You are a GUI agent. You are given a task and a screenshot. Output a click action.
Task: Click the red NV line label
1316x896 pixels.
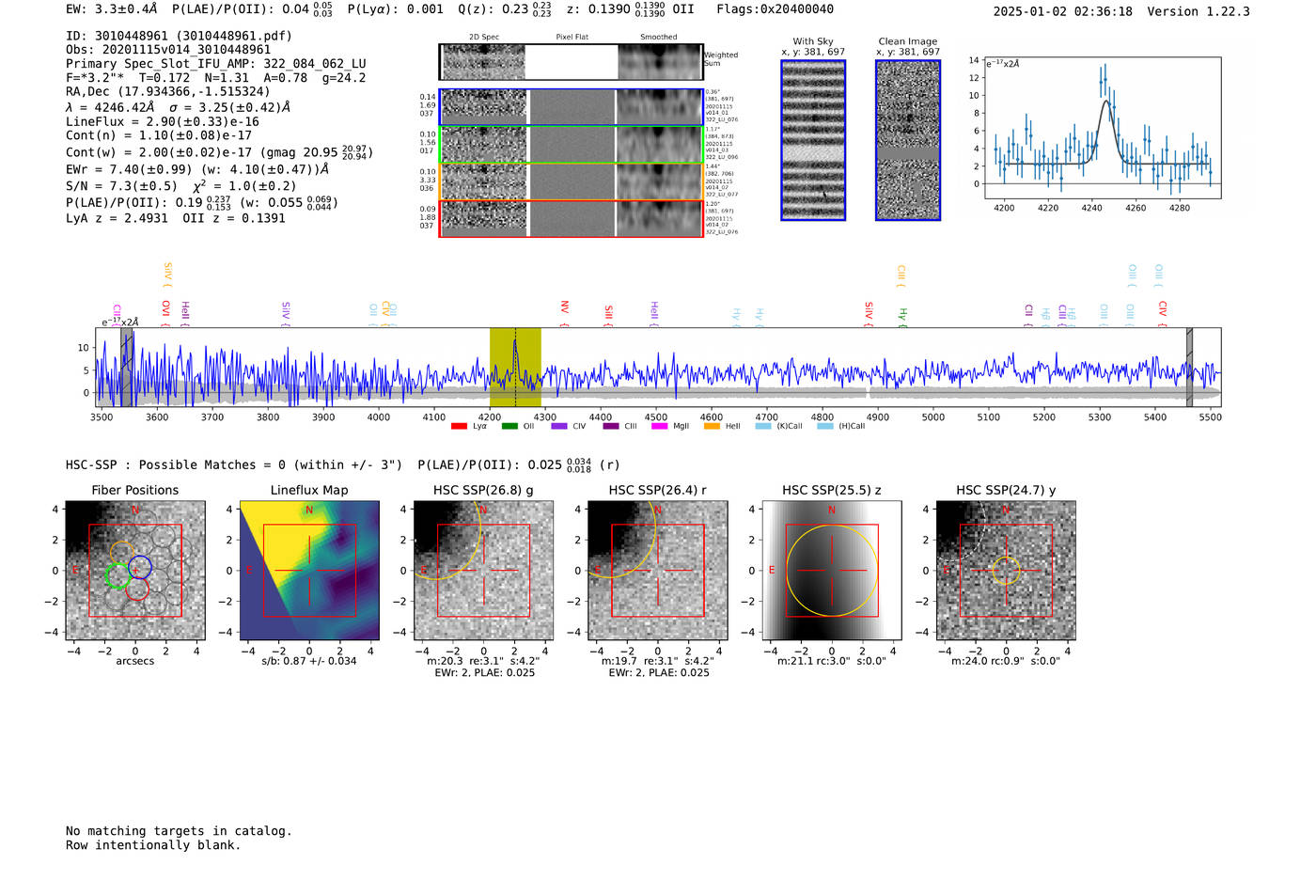(x=564, y=312)
